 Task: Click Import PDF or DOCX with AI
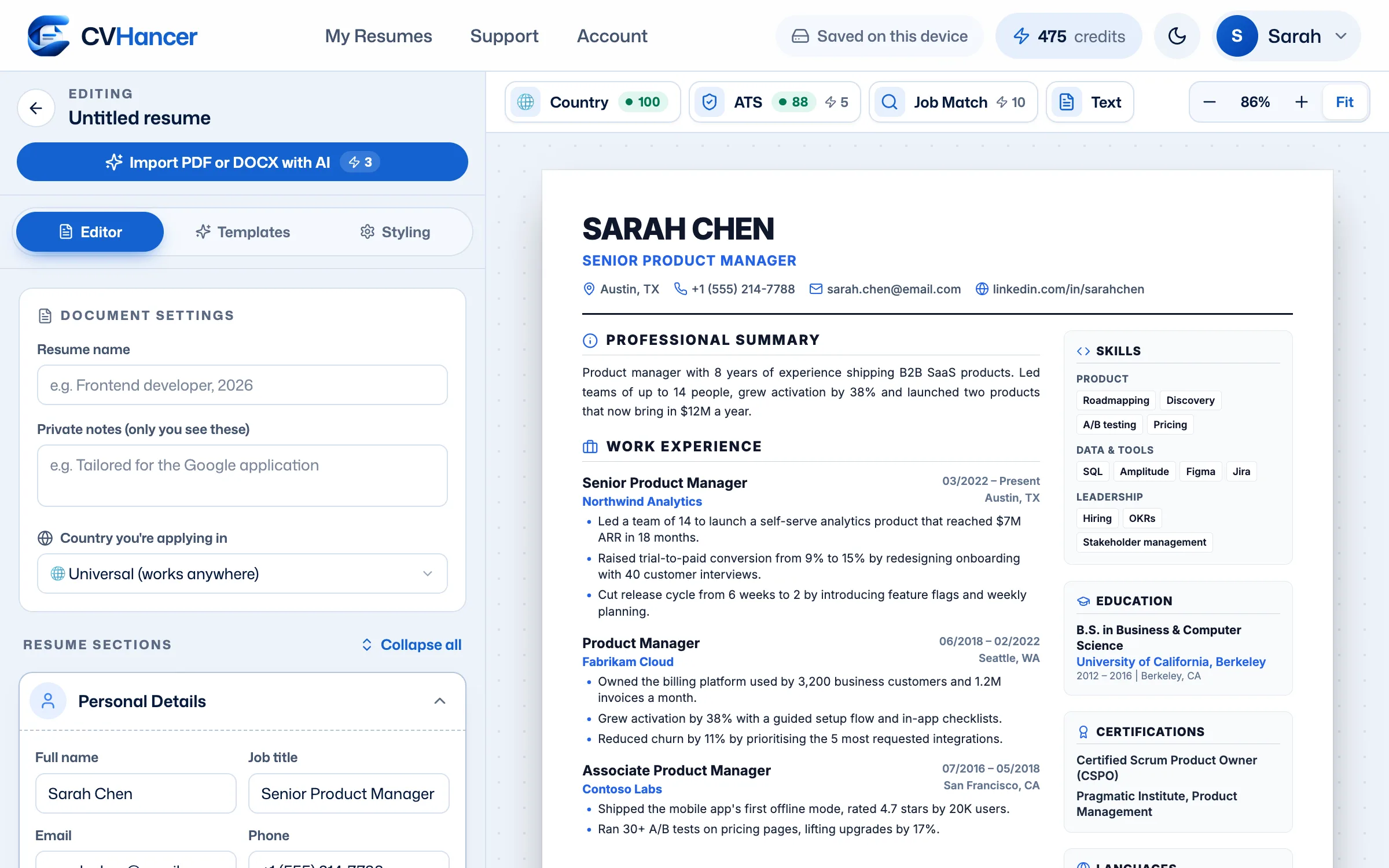[242, 162]
